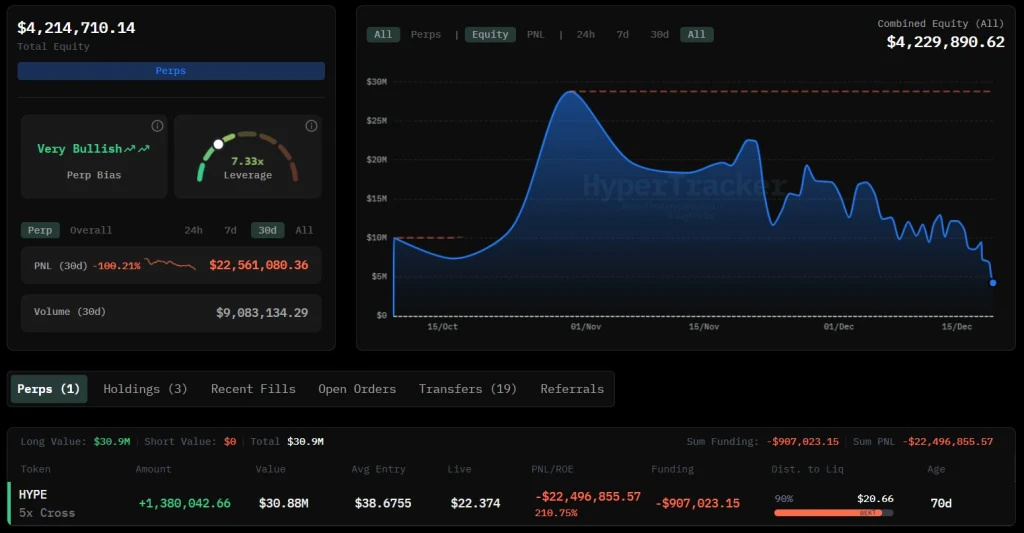Click the Dist. to Liq progress bar
Viewport: 1024px width, 533px height.
(833, 513)
